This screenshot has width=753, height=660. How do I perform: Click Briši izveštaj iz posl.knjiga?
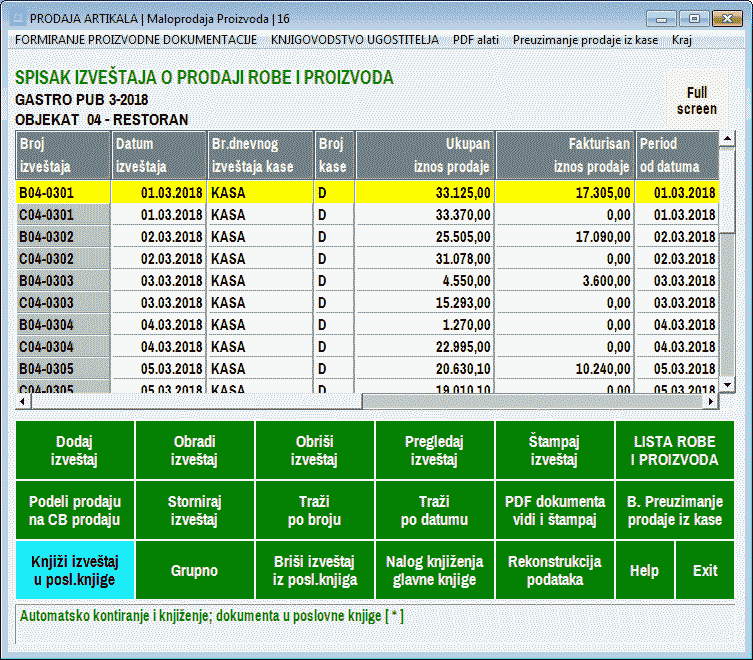[x=315, y=570]
